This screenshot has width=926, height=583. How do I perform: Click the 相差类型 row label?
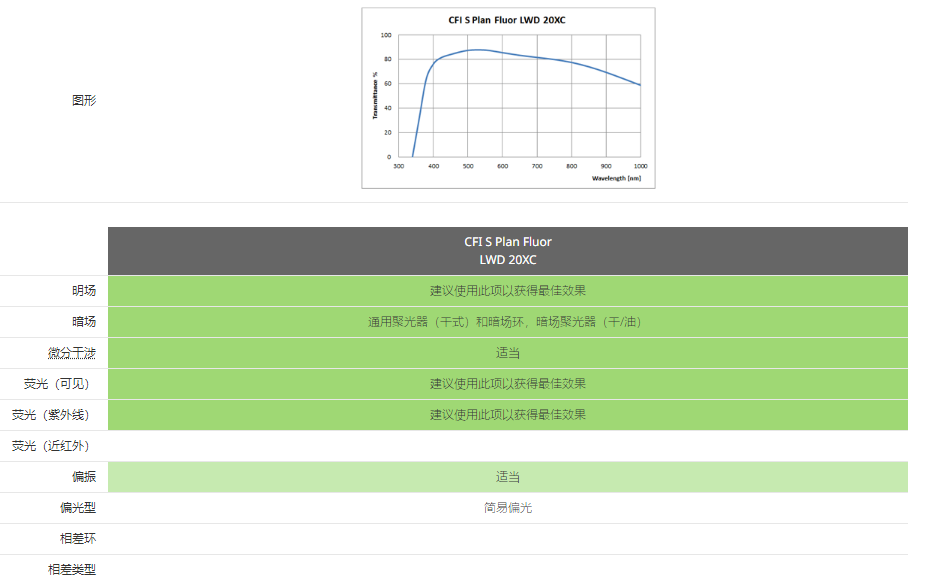[x=71, y=569]
